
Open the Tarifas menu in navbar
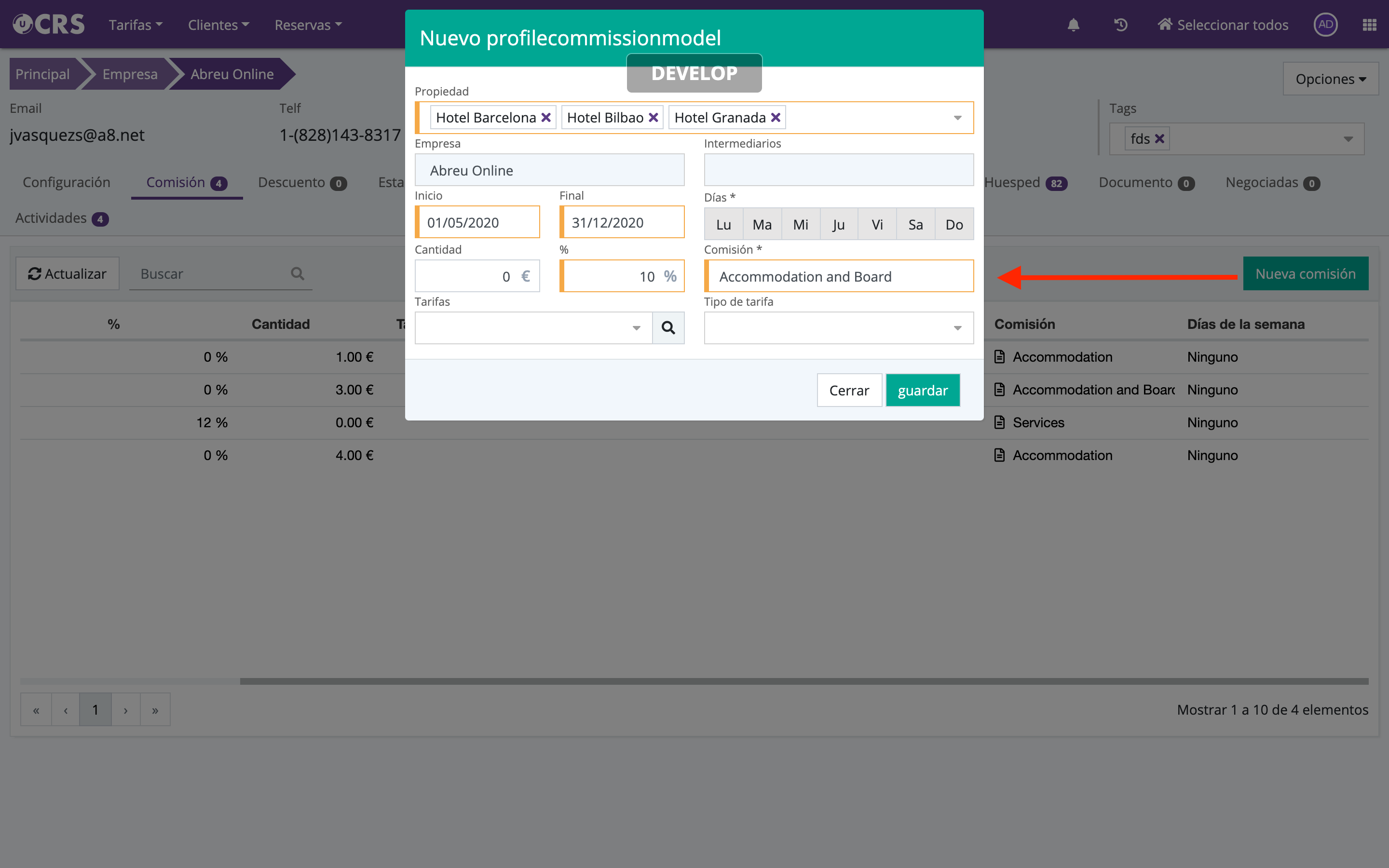(136, 25)
